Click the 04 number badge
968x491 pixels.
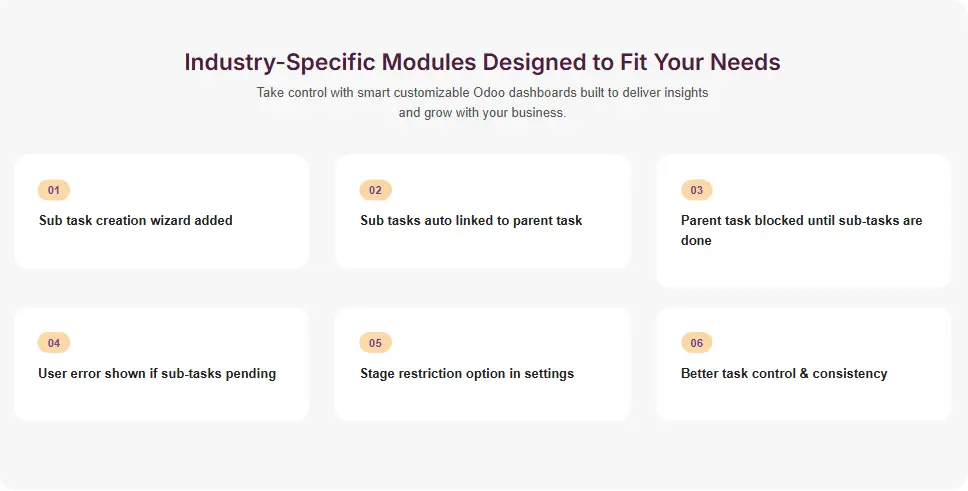point(54,343)
